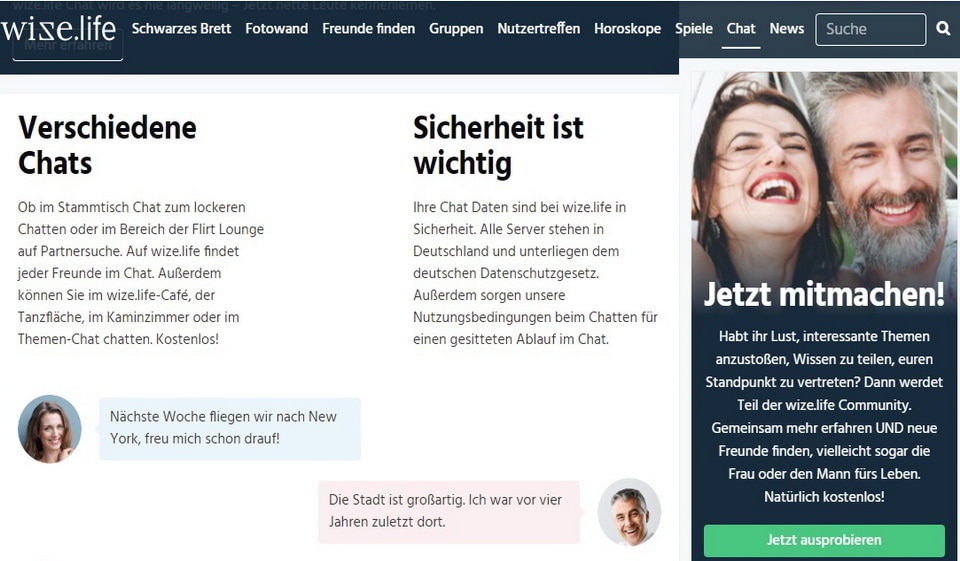
Task: Open the Nutzertreffen section
Action: coord(538,29)
